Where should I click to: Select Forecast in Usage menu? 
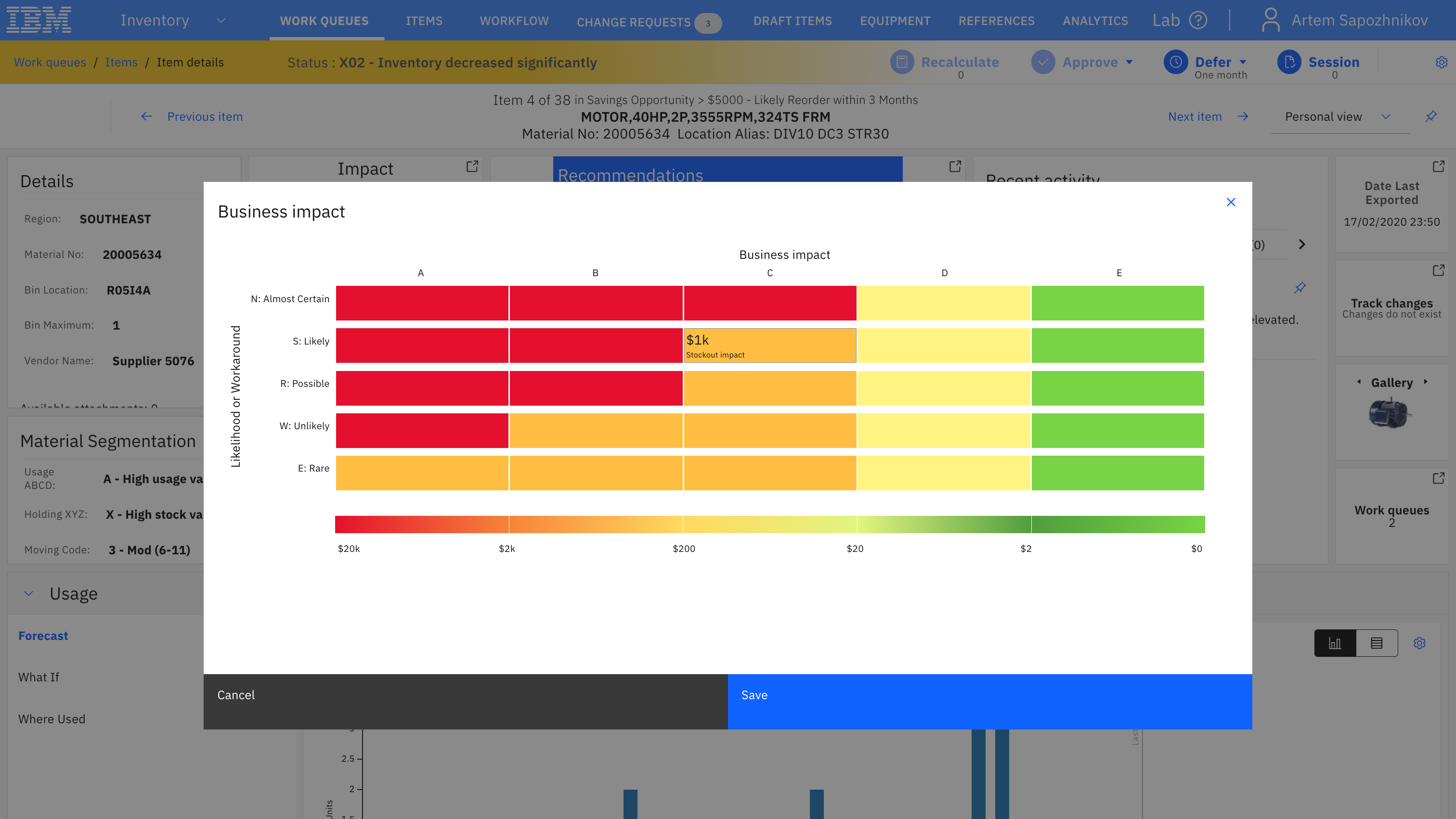pos(43,636)
